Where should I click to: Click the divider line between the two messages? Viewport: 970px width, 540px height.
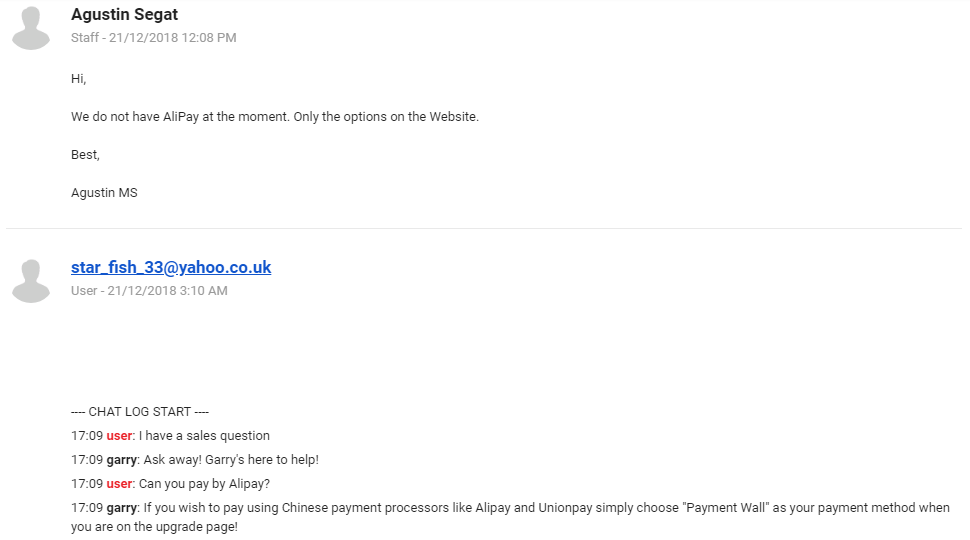(485, 229)
